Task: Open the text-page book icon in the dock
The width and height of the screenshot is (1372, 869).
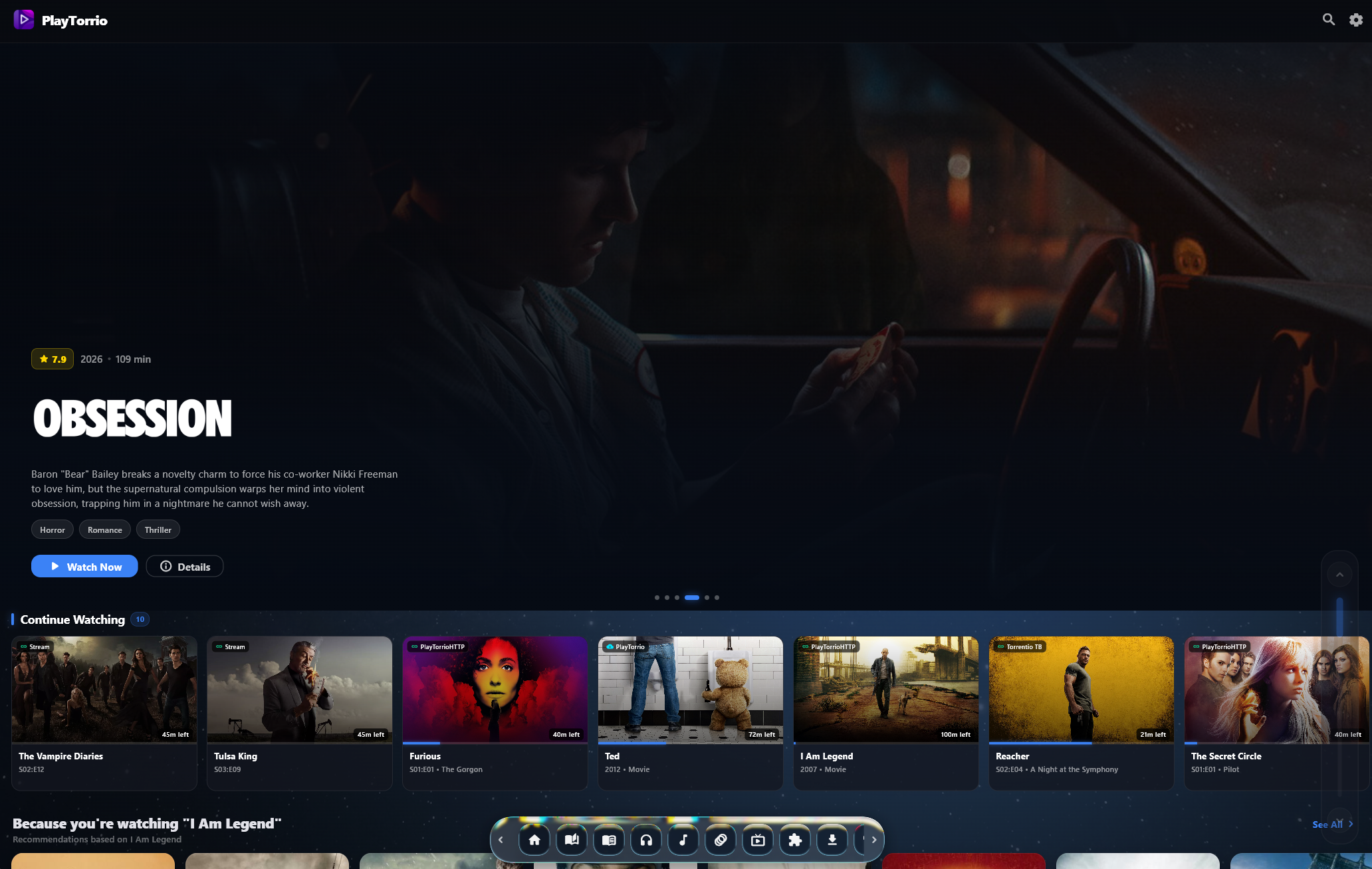Action: click(609, 840)
